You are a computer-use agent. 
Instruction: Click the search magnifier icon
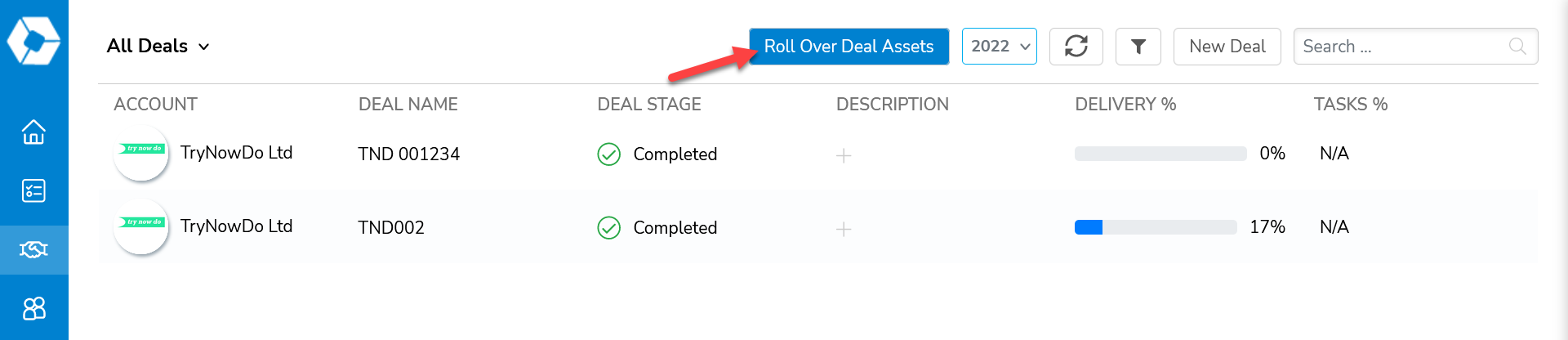coord(1517,47)
